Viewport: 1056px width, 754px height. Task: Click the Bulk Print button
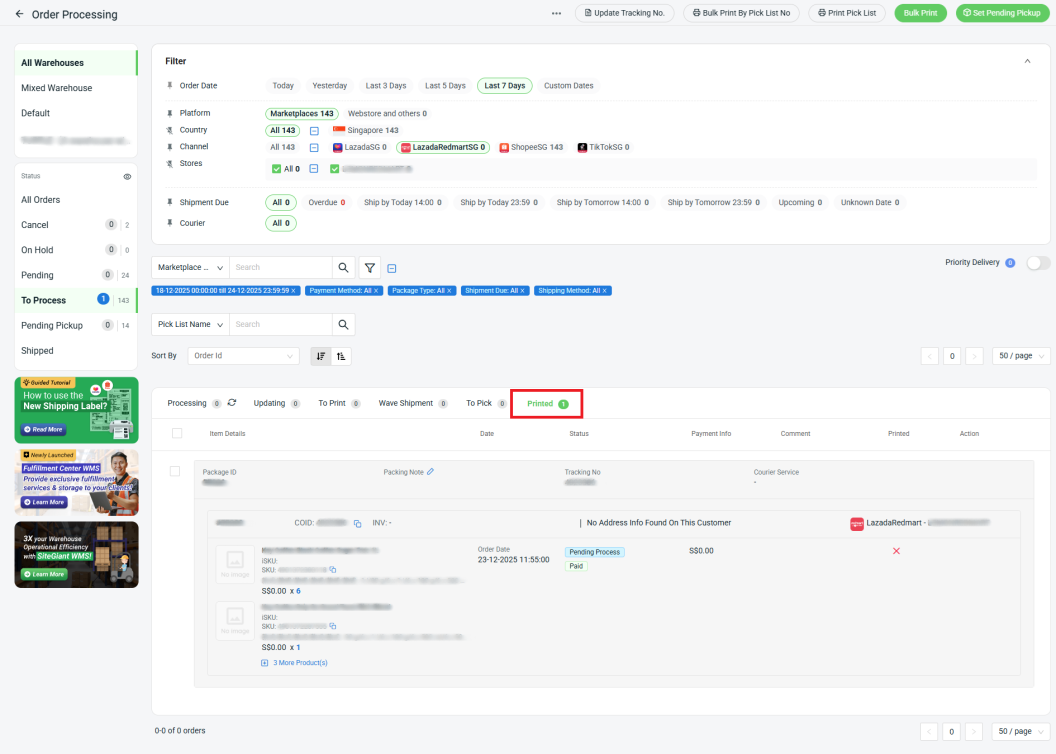pos(920,14)
